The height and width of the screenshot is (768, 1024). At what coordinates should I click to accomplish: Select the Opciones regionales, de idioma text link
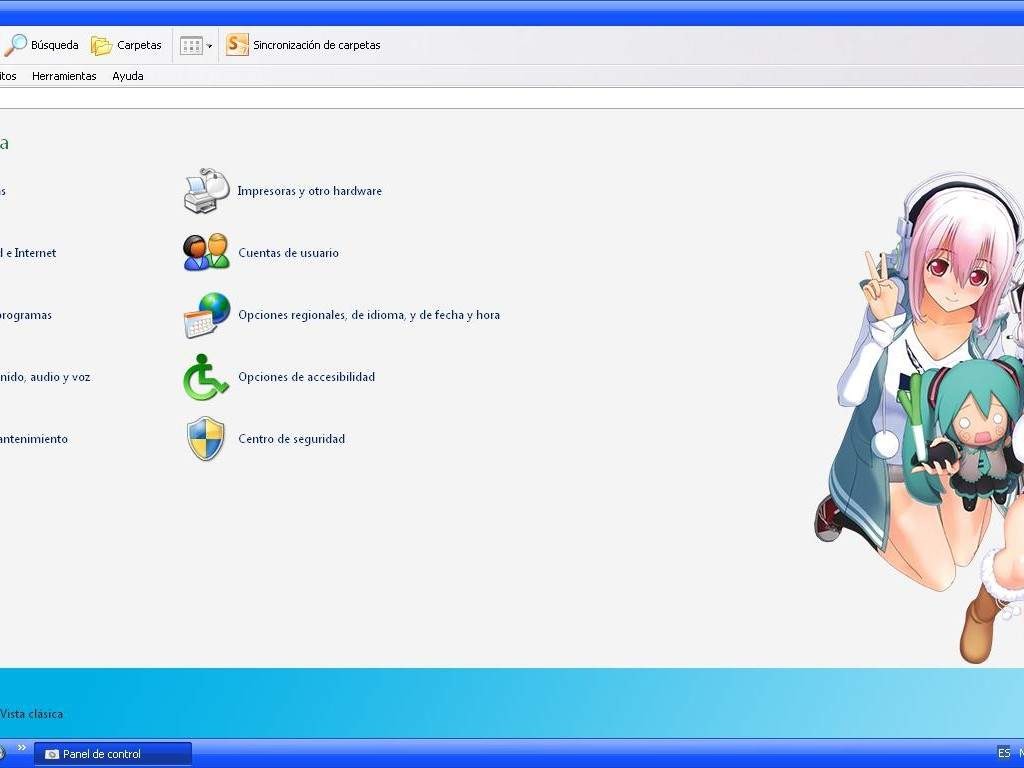coord(368,315)
